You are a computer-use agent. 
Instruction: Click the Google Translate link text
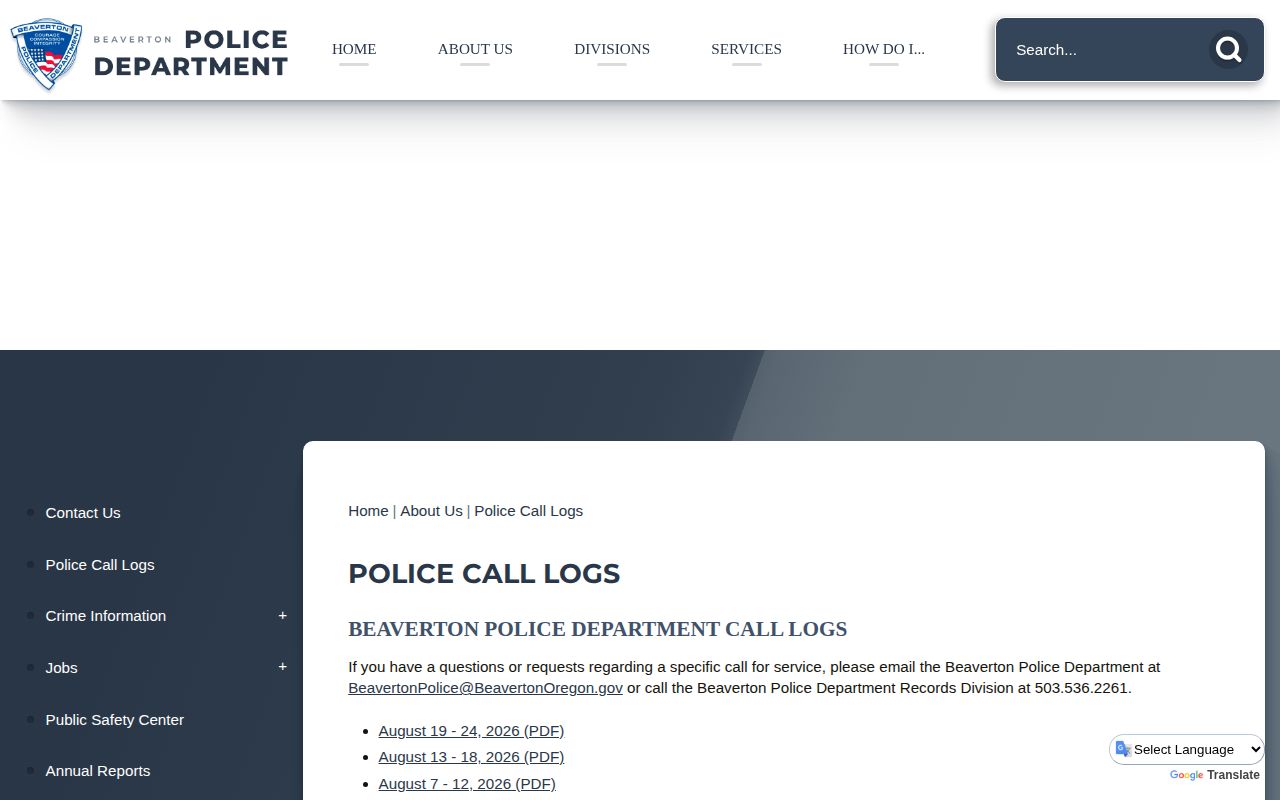pyautogui.click(x=1215, y=775)
